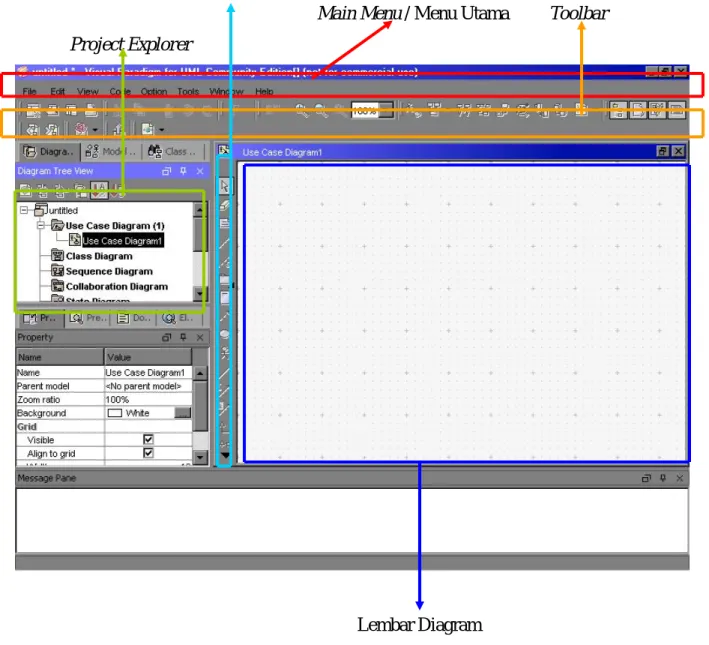Viewport: 709px width, 645px height.
Task: Select the actor stick-figure tool
Action: click(225, 353)
